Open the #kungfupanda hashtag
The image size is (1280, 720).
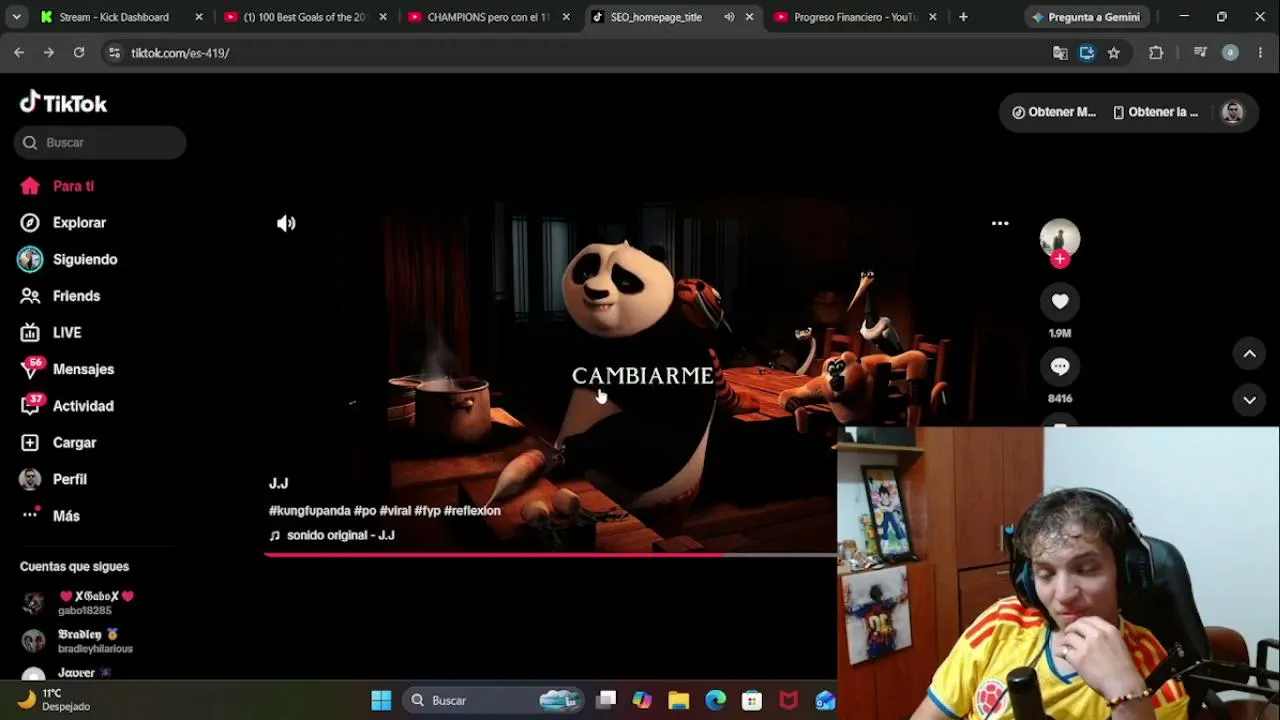pyautogui.click(x=309, y=510)
